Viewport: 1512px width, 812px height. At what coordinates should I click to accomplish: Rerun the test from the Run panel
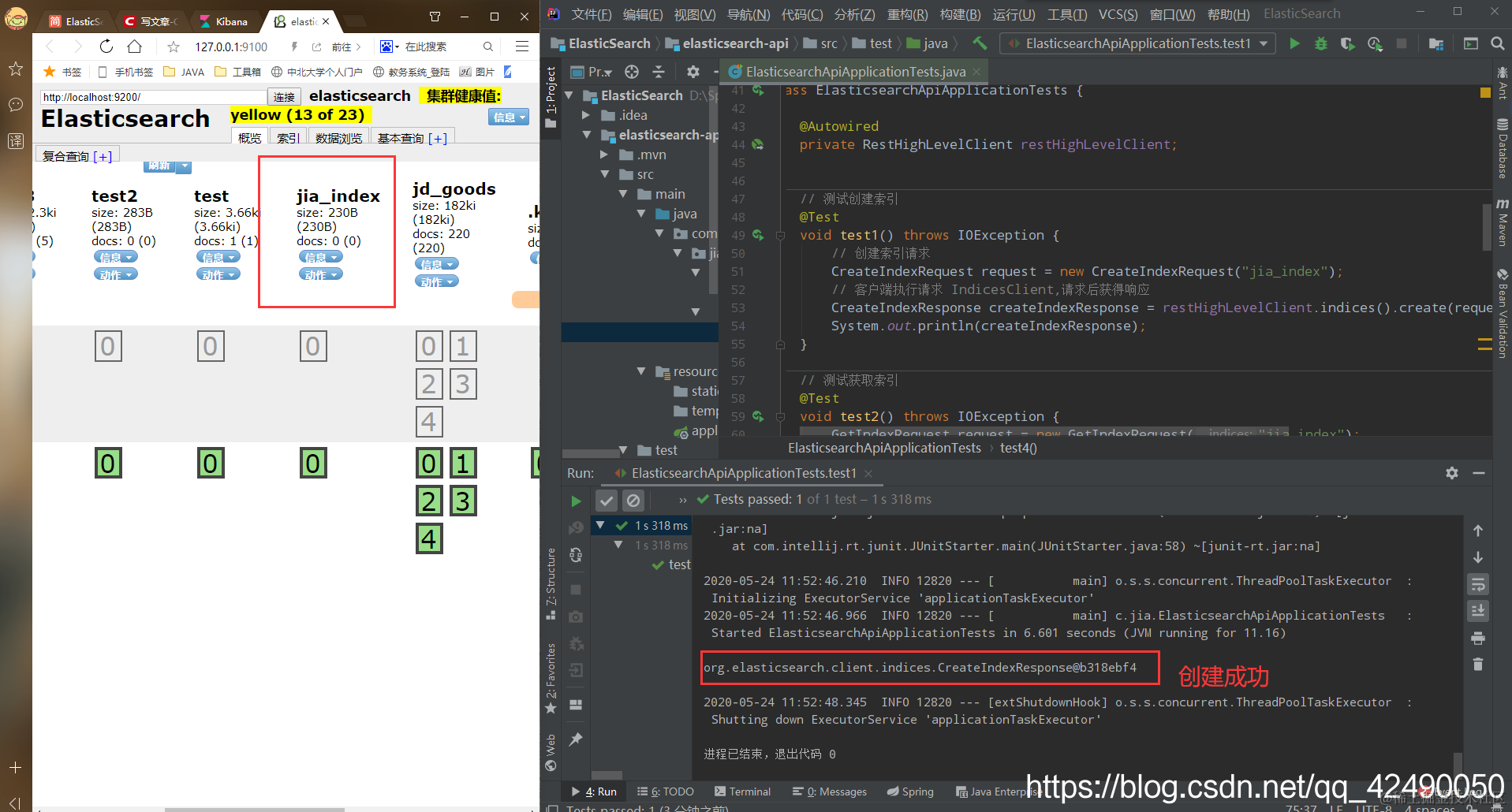coord(577,501)
